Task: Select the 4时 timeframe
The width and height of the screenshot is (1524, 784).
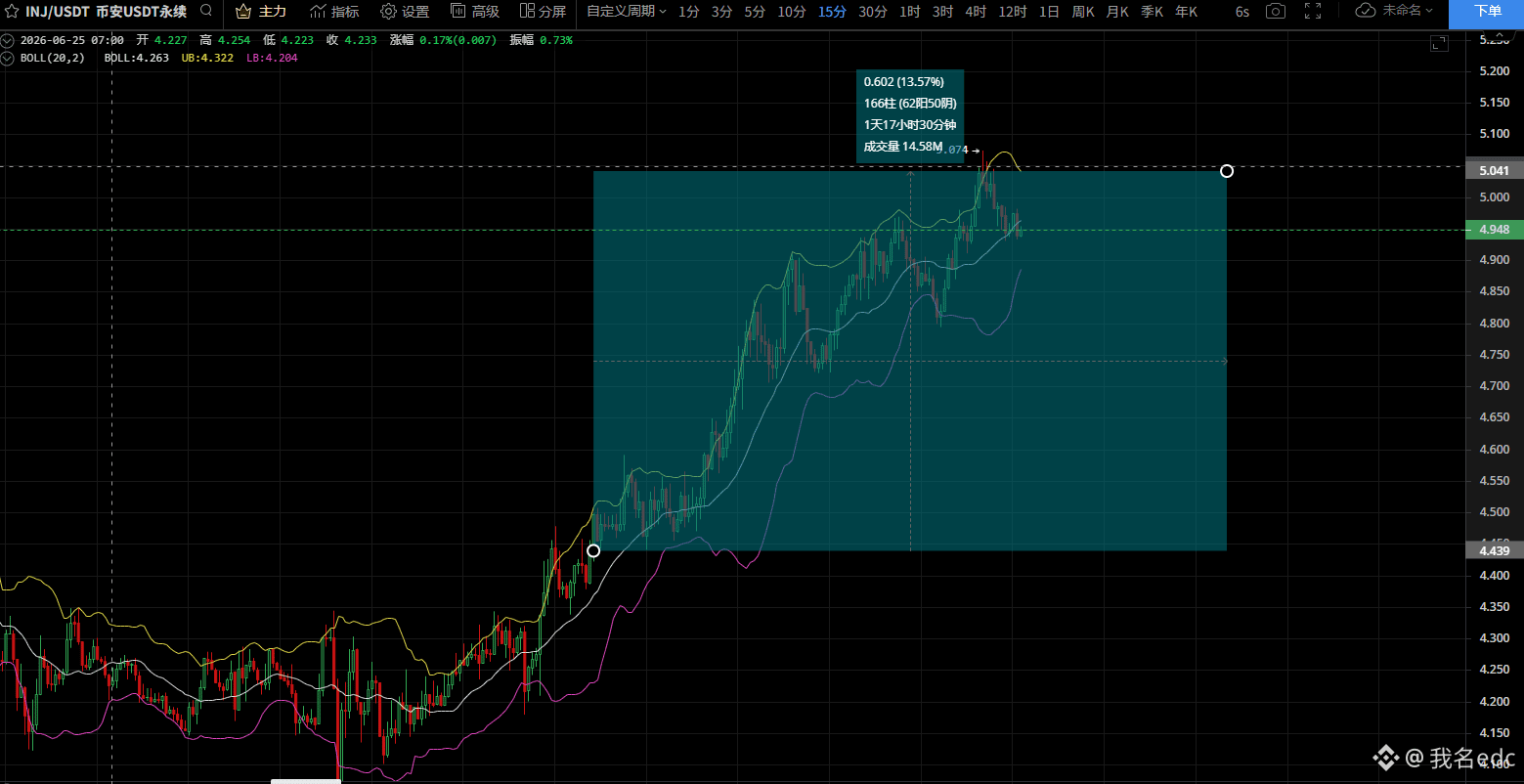Action: [976, 12]
